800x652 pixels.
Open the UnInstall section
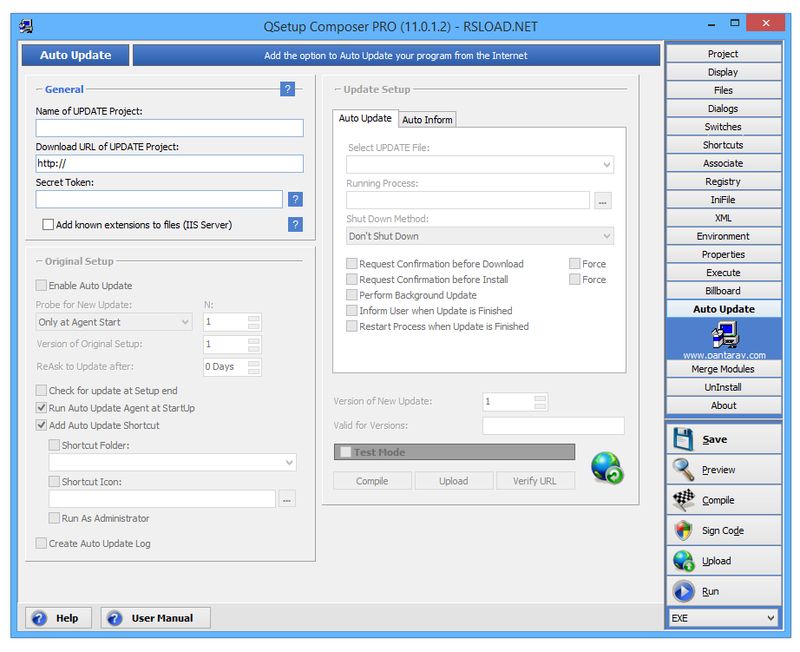(x=723, y=387)
